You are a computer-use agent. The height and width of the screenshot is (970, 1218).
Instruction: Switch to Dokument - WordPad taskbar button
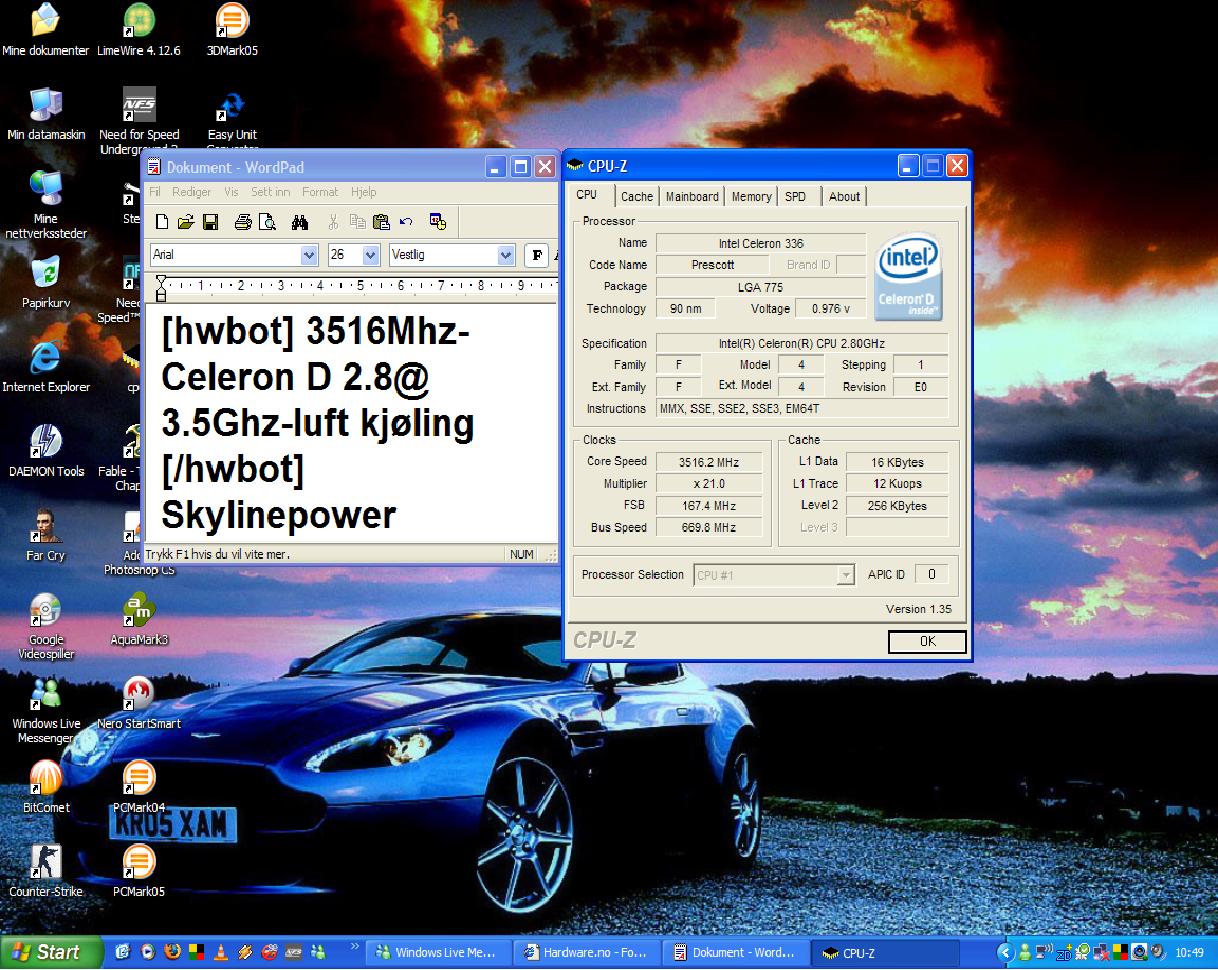737,953
